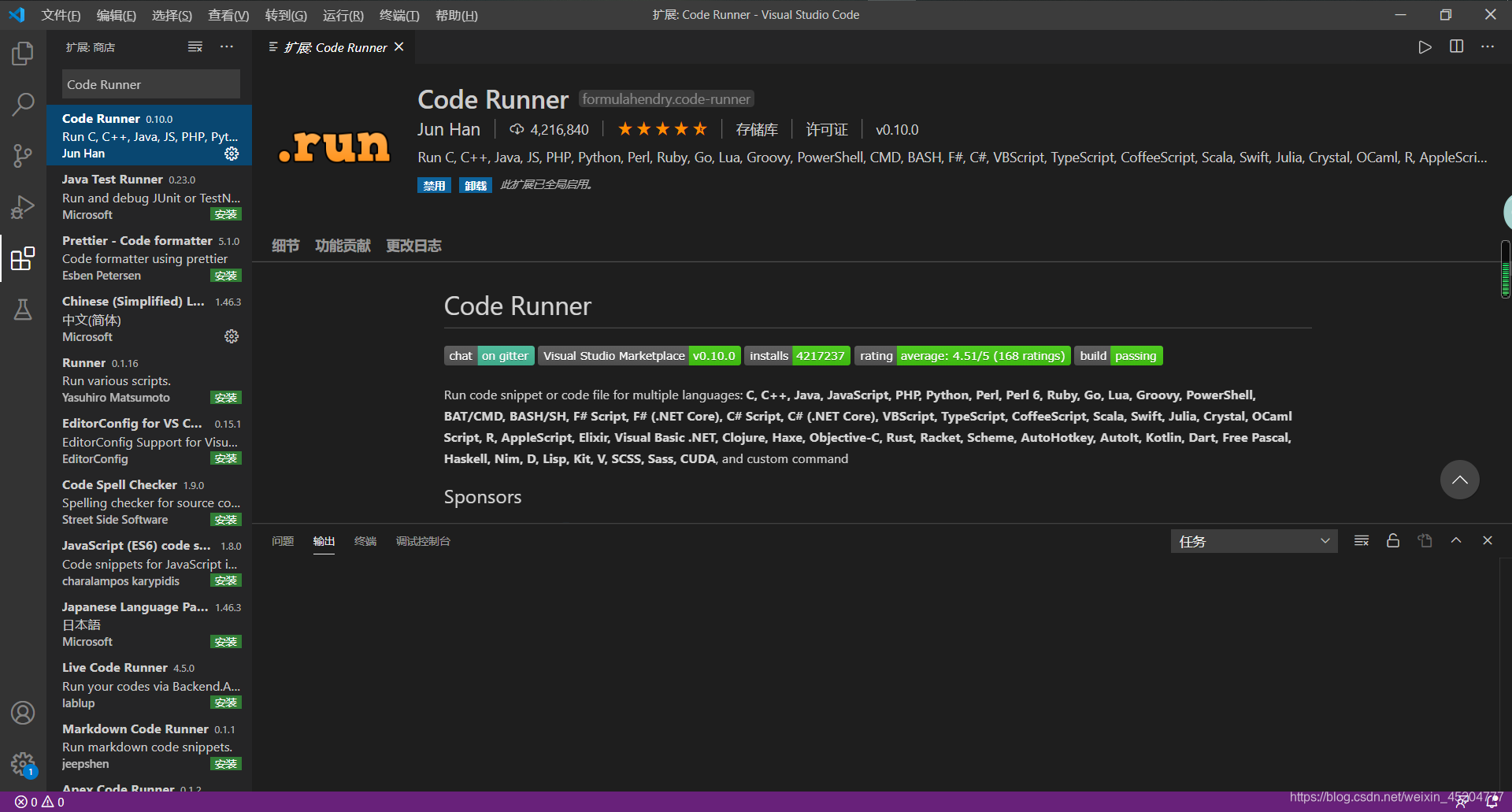Select Japanese Language Pack in list
This screenshot has width=1512, height=812.
click(150, 624)
